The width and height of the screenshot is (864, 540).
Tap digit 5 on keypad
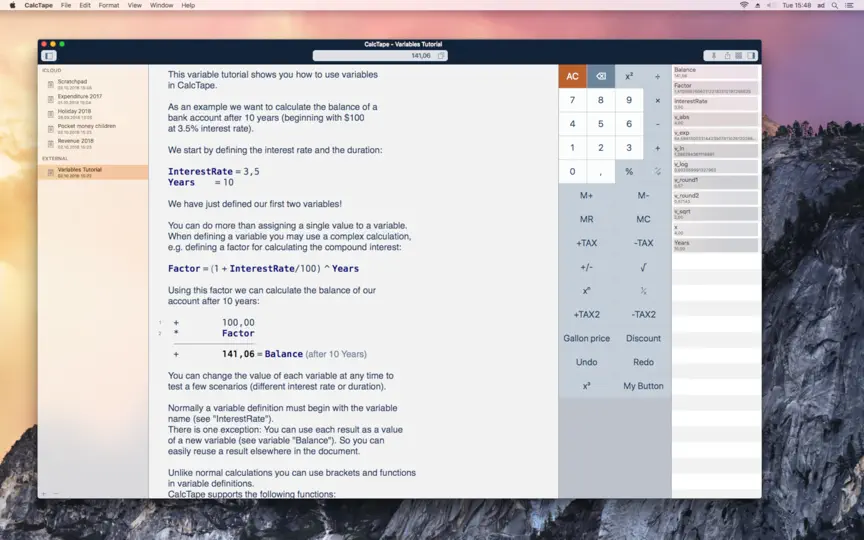[601, 124]
